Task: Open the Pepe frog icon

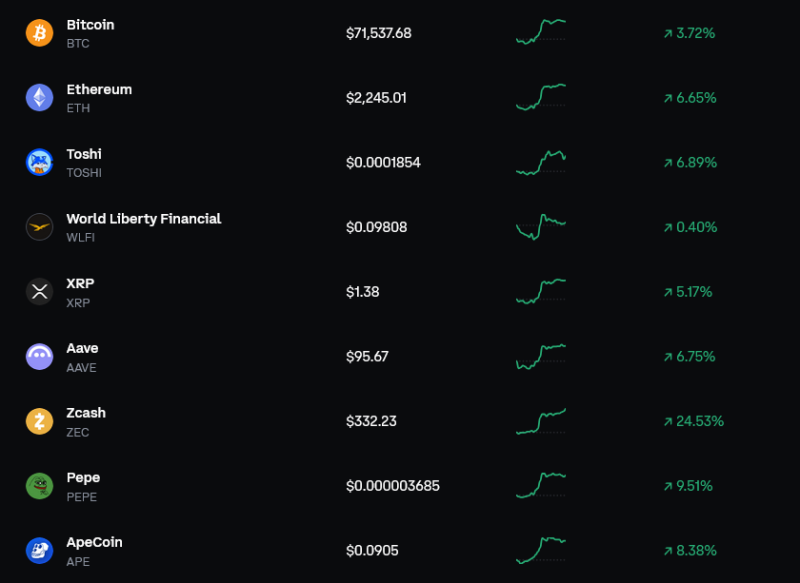Action: pyautogui.click(x=39, y=486)
